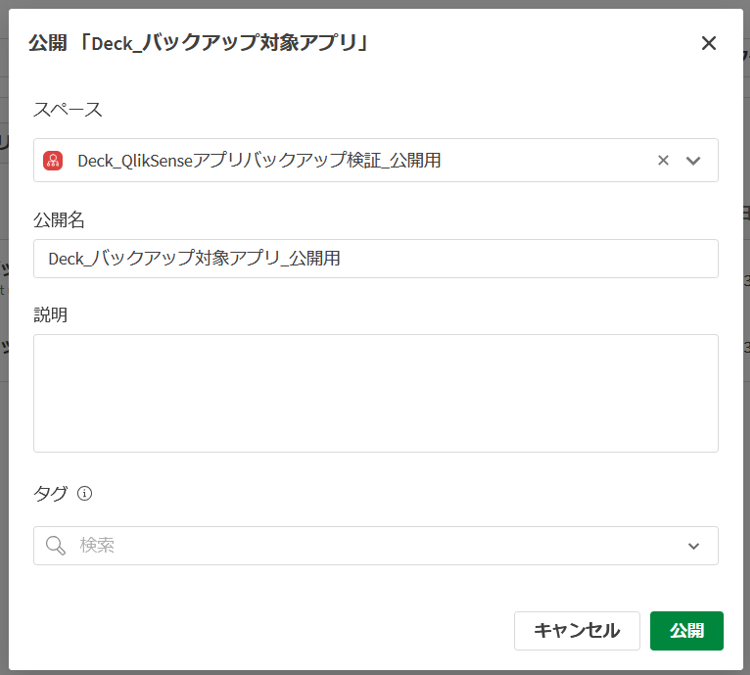Click the スペース label

click(67, 110)
